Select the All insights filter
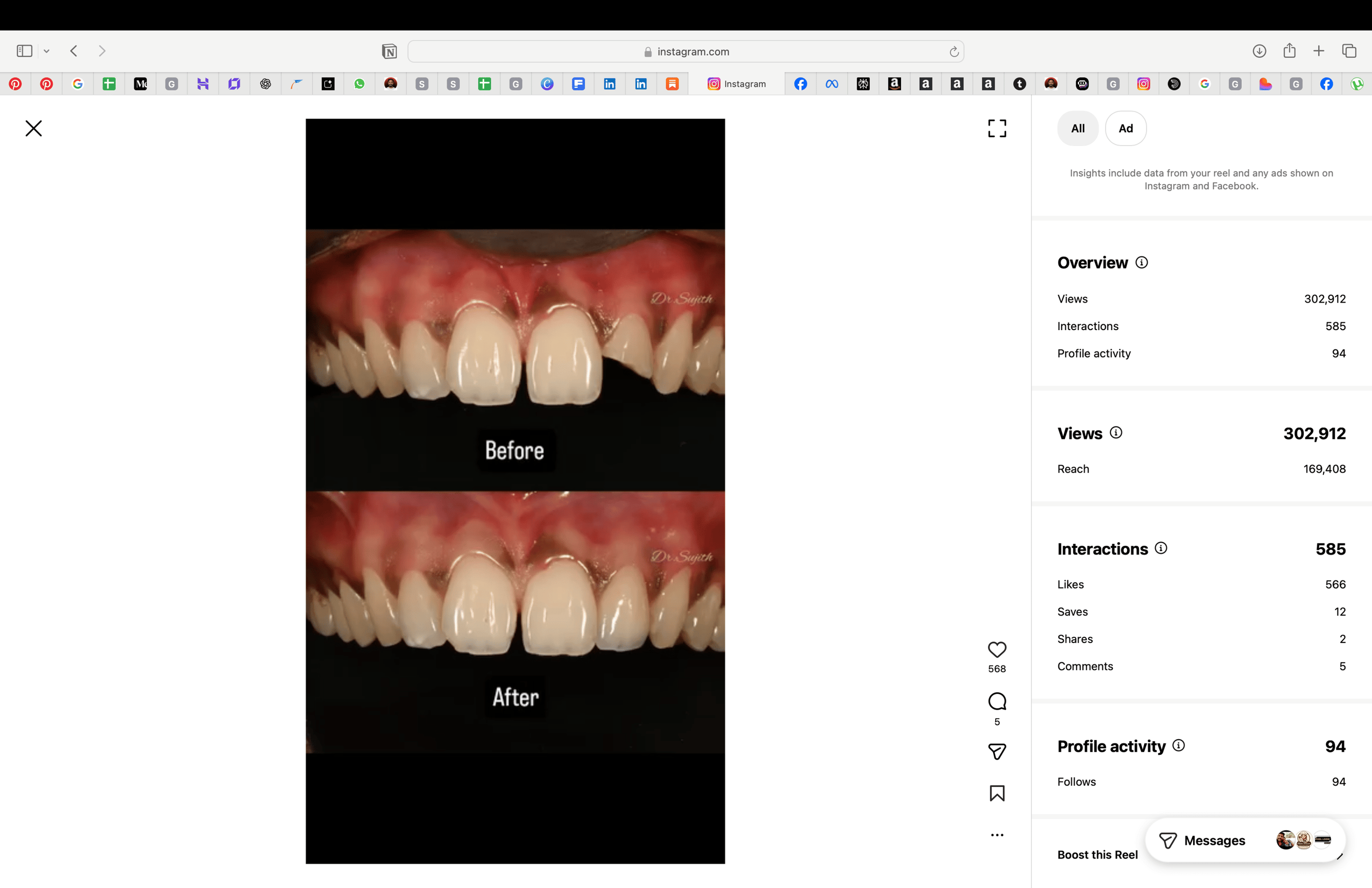 [1078, 128]
